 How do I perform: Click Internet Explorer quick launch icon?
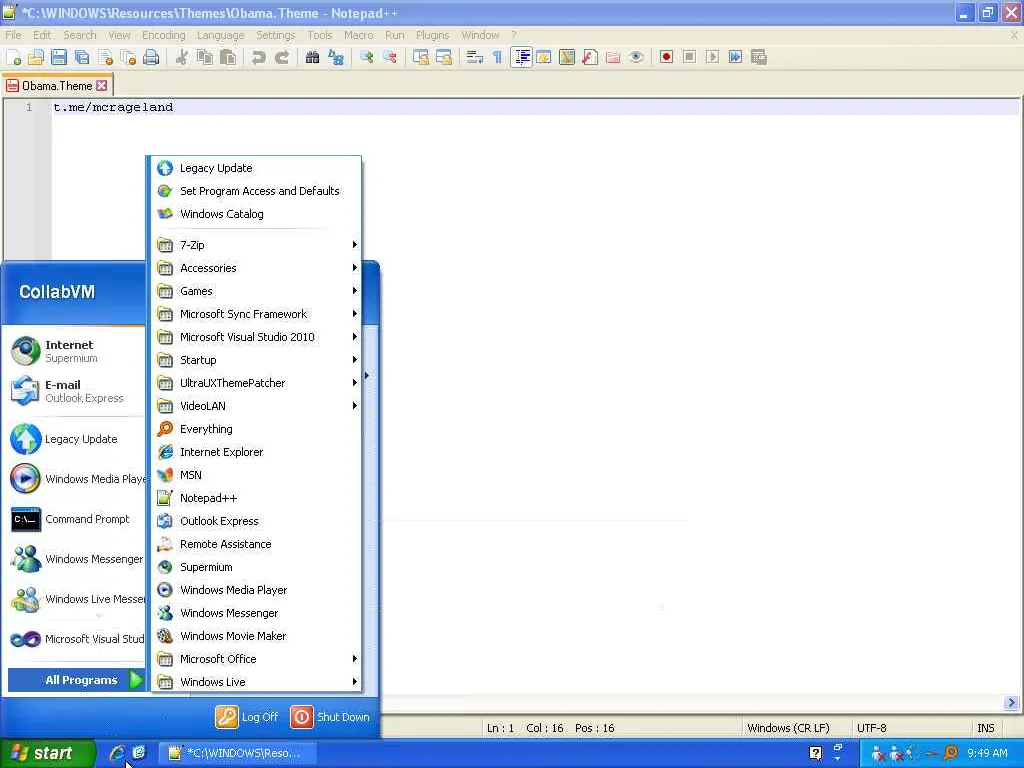(118, 753)
